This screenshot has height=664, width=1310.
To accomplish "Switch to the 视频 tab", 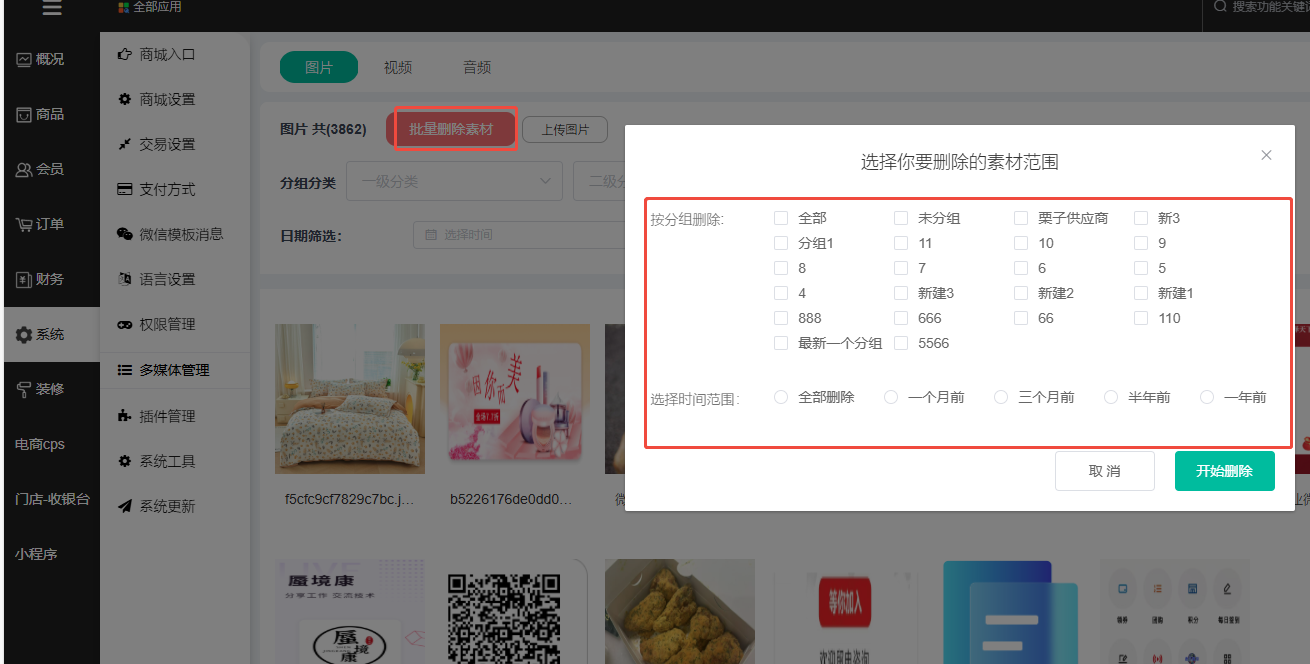I will (x=397, y=67).
